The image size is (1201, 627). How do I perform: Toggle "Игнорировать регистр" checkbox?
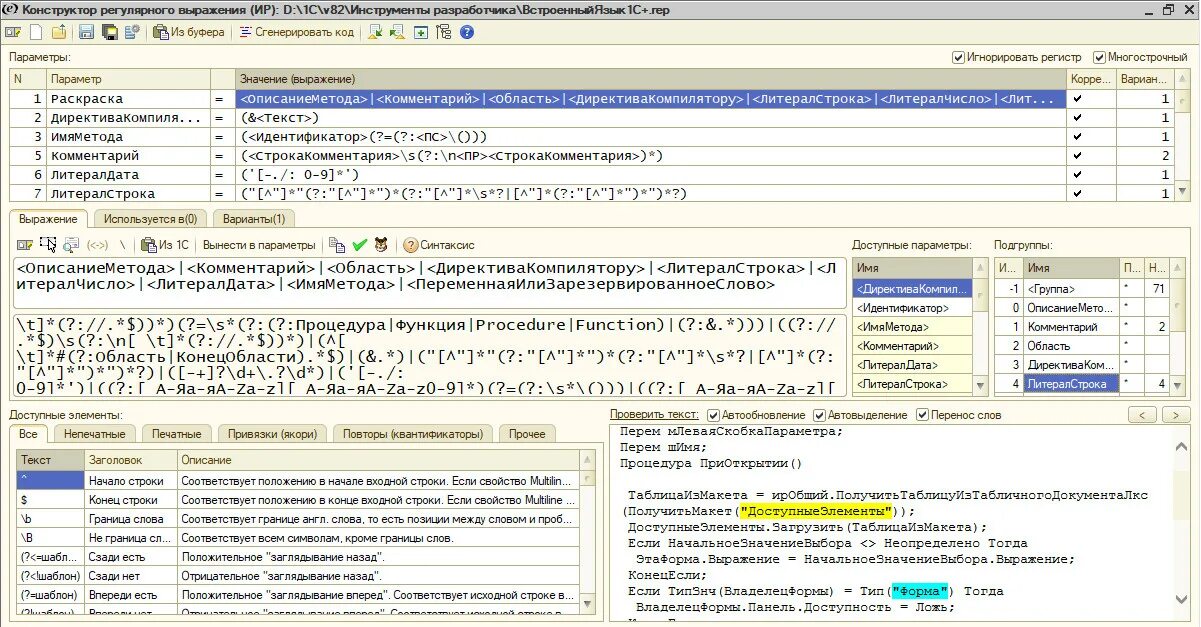(x=958, y=57)
